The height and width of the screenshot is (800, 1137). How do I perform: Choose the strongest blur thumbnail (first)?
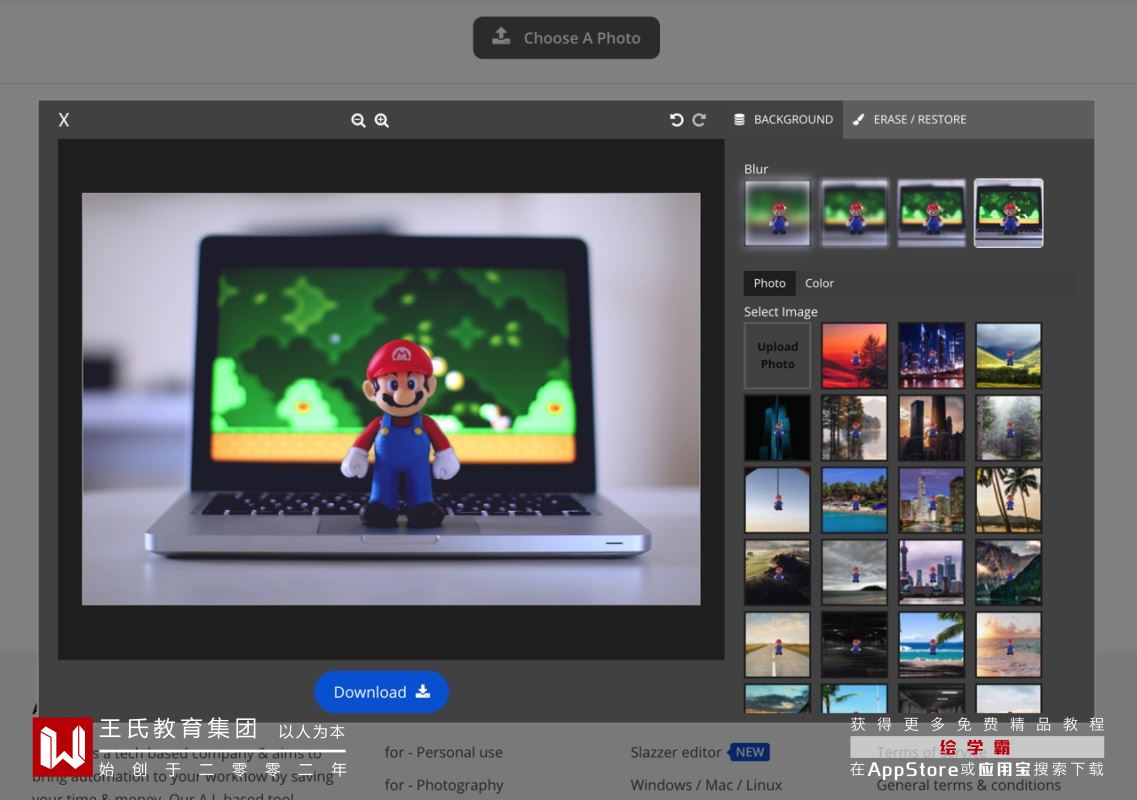(x=777, y=213)
